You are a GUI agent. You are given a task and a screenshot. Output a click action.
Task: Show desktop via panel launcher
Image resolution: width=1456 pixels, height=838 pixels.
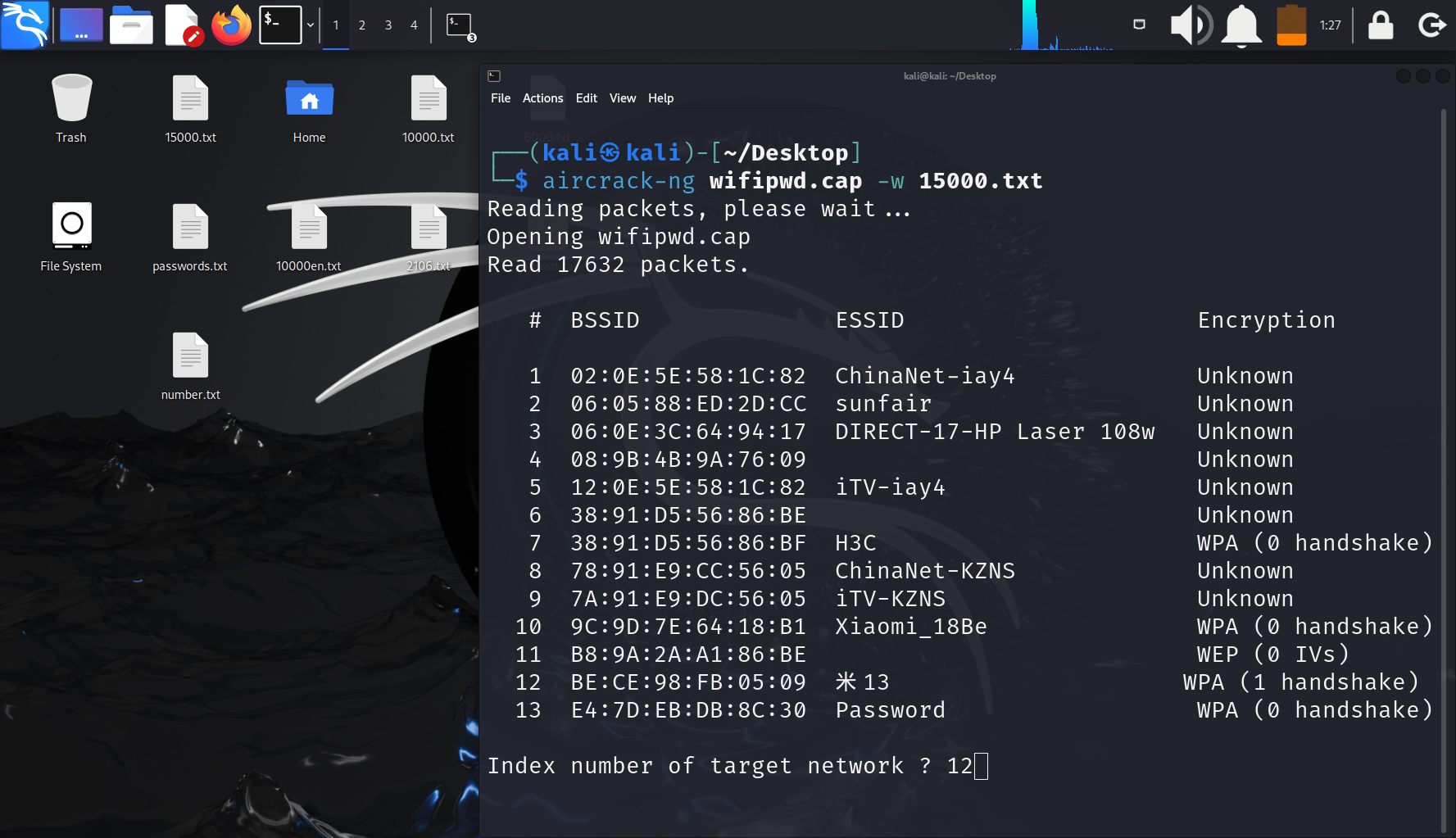pyautogui.click(x=81, y=25)
